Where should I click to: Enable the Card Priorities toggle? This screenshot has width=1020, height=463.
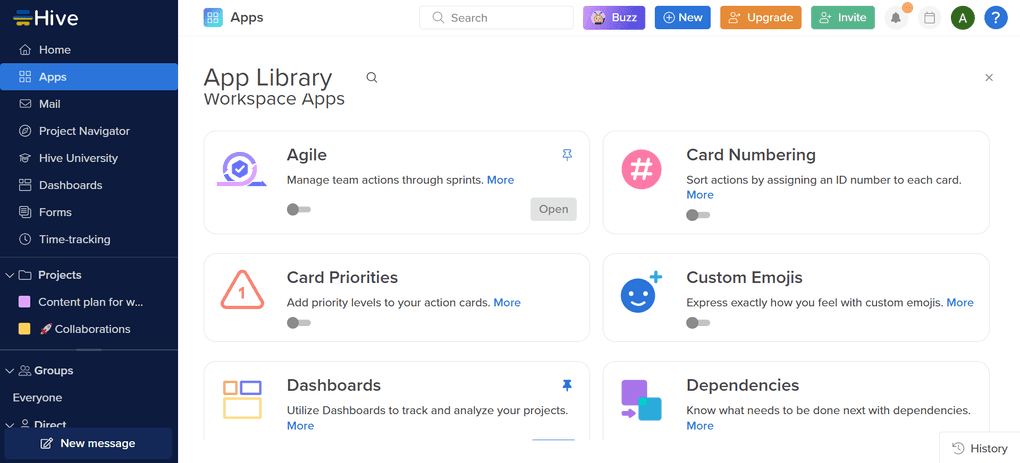[x=299, y=323]
